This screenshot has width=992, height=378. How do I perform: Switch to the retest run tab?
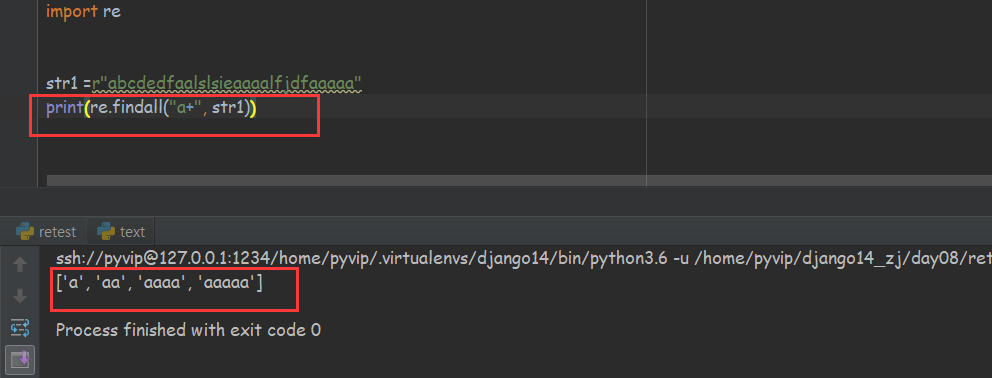click(x=46, y=232)
